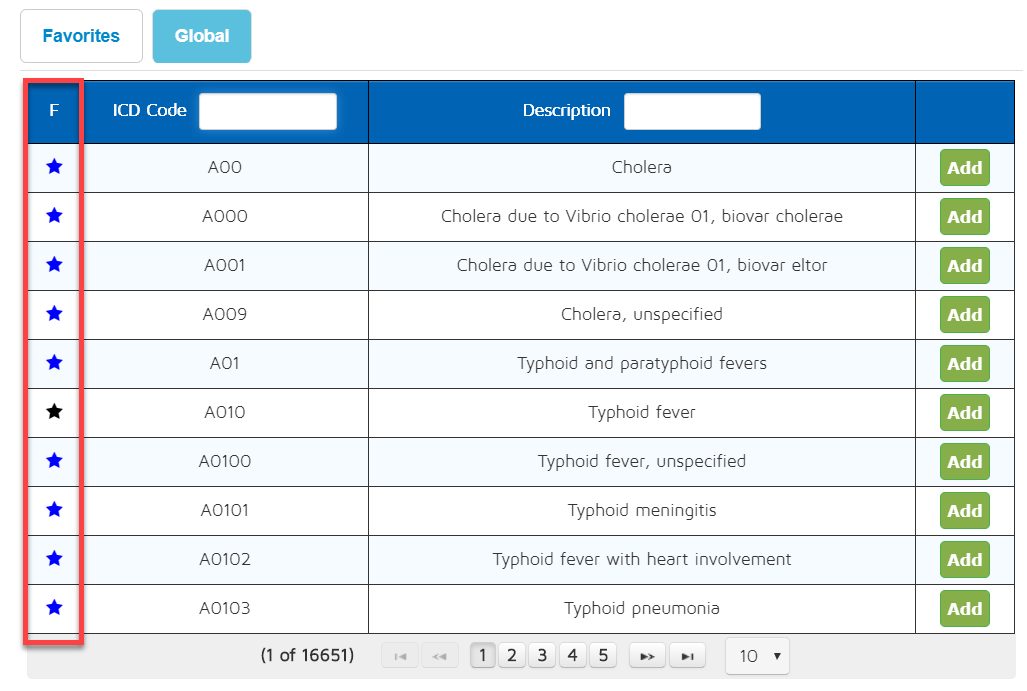The image size is (1027, 691).
Task: Focus the Description search box
Action: tap(692, 111)
